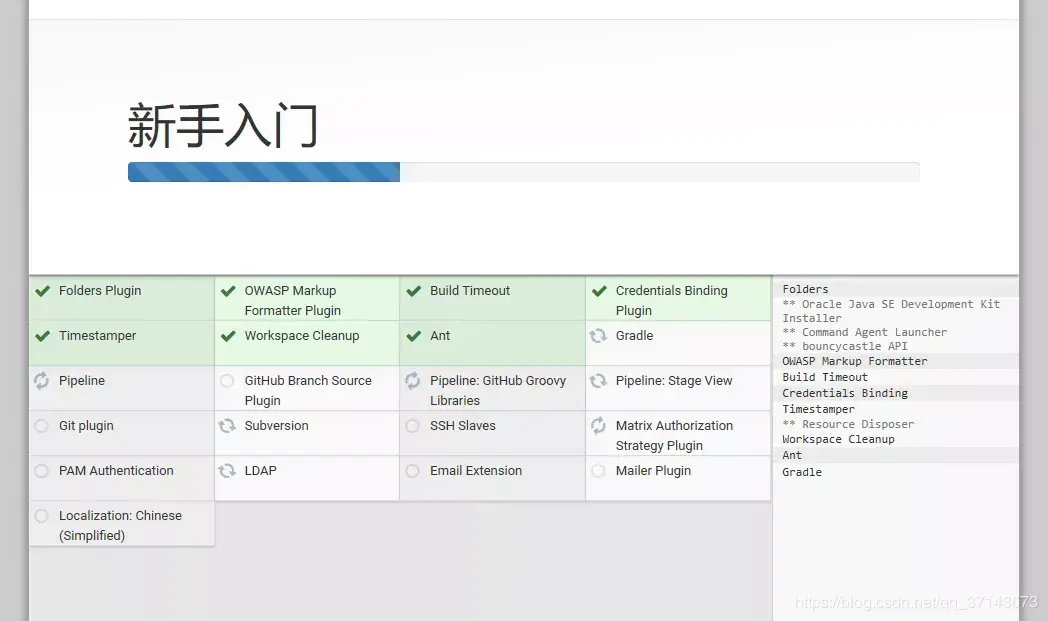Click the spinning installer icon next to Pipeline
The image size is (1048, 621).
click(x=42, y=381)
